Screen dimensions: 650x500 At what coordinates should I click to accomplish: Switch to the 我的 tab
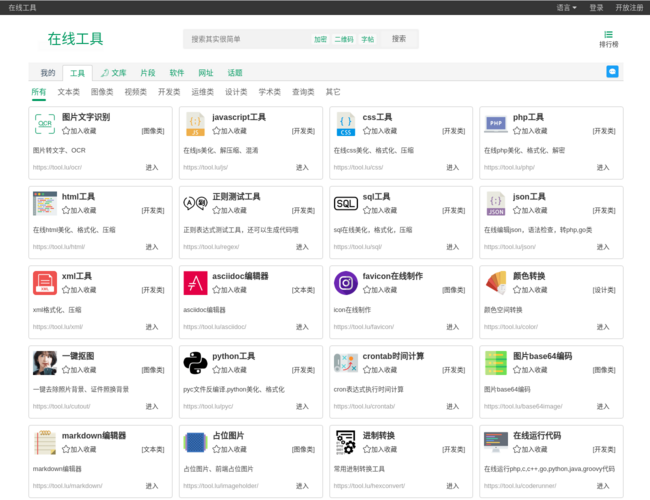(48, 73)
